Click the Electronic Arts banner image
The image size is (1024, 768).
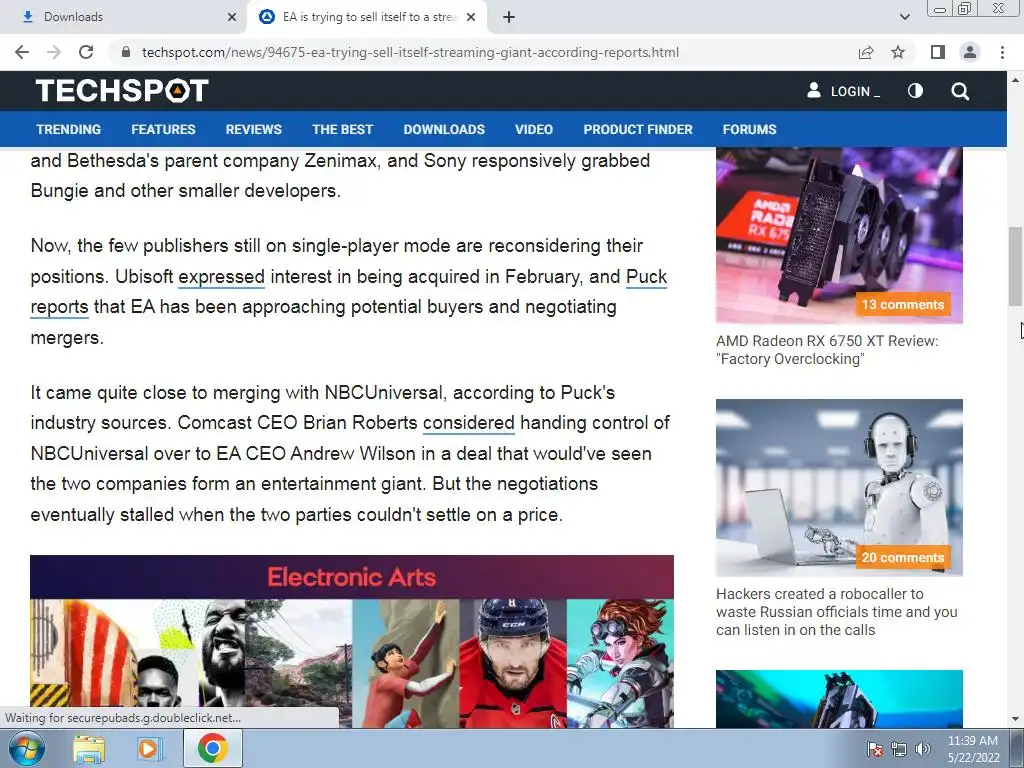pos(352,641)
